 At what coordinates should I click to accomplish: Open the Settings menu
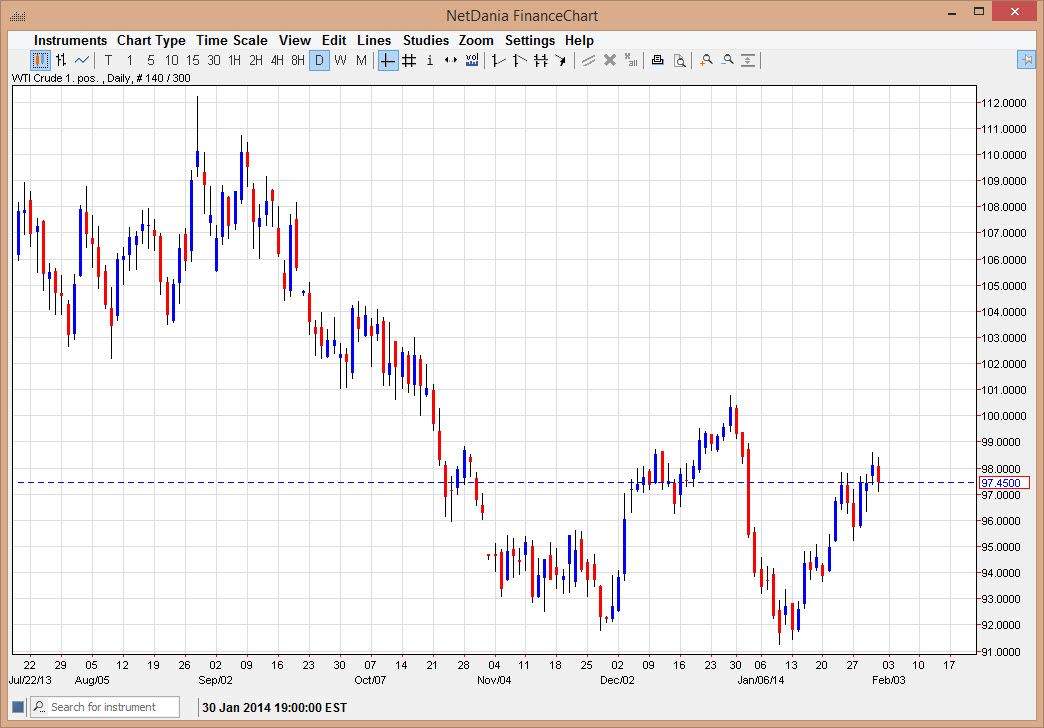point(530,40)
